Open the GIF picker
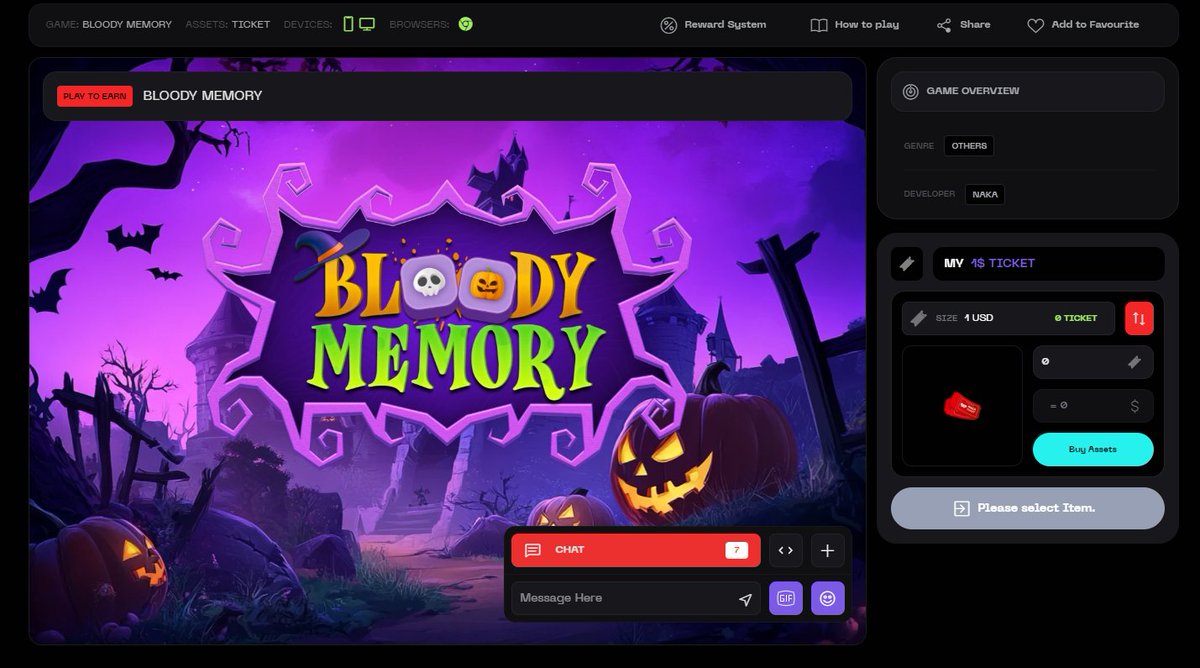The height and width of the screenshot is (668, 1200). point(786,598)
